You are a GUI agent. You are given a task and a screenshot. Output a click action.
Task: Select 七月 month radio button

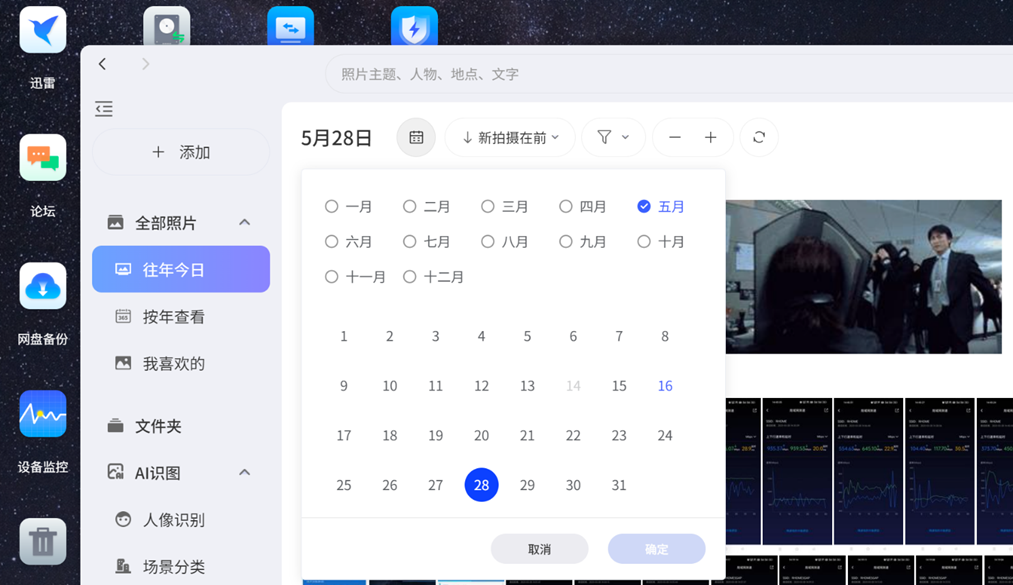(410, 241)
